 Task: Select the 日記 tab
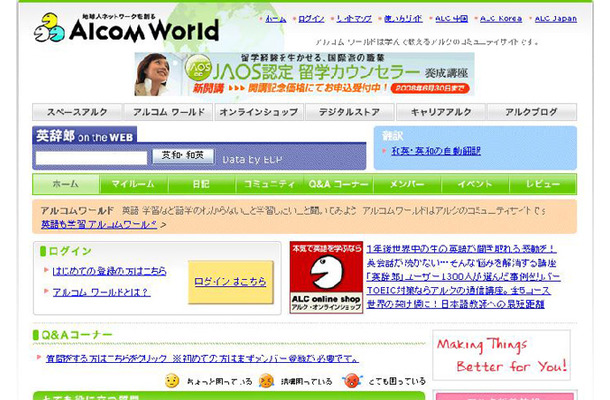point(202,184)
